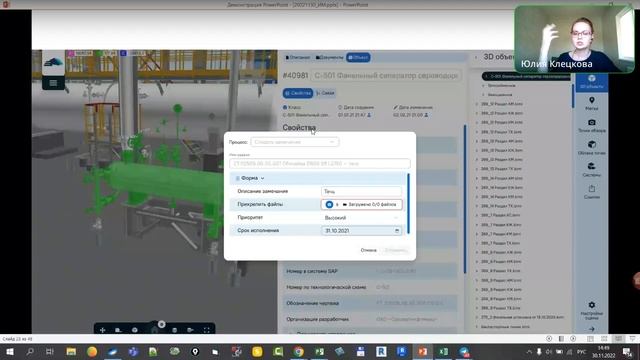This screenshot has height=360, width=640.
Task: Open the hamburger menu in 3D viewer
Action: pos(53,83)
